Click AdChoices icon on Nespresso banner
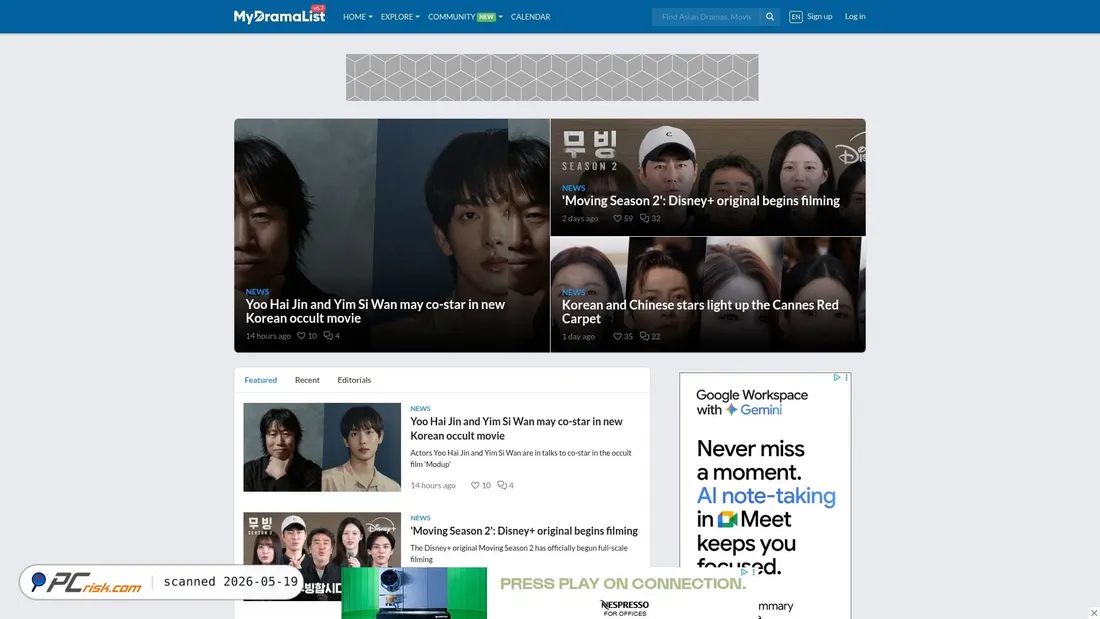This screenshot has width=1100, height=619. (744, 572)
